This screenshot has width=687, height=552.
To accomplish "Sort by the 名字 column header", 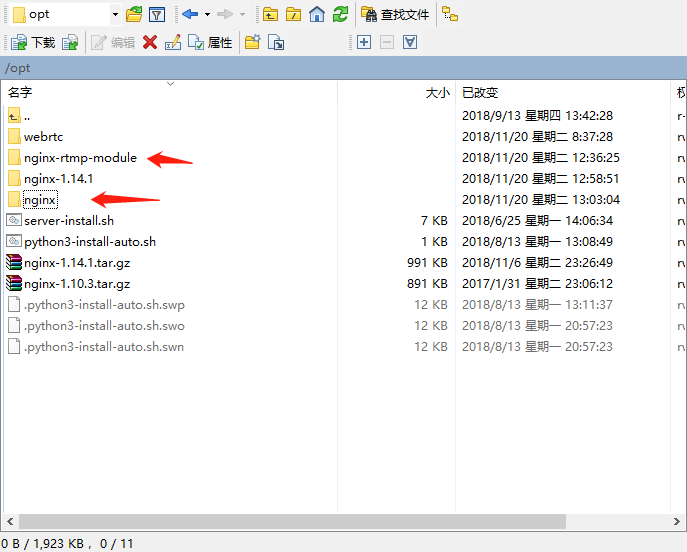I will tap(170, 92).
